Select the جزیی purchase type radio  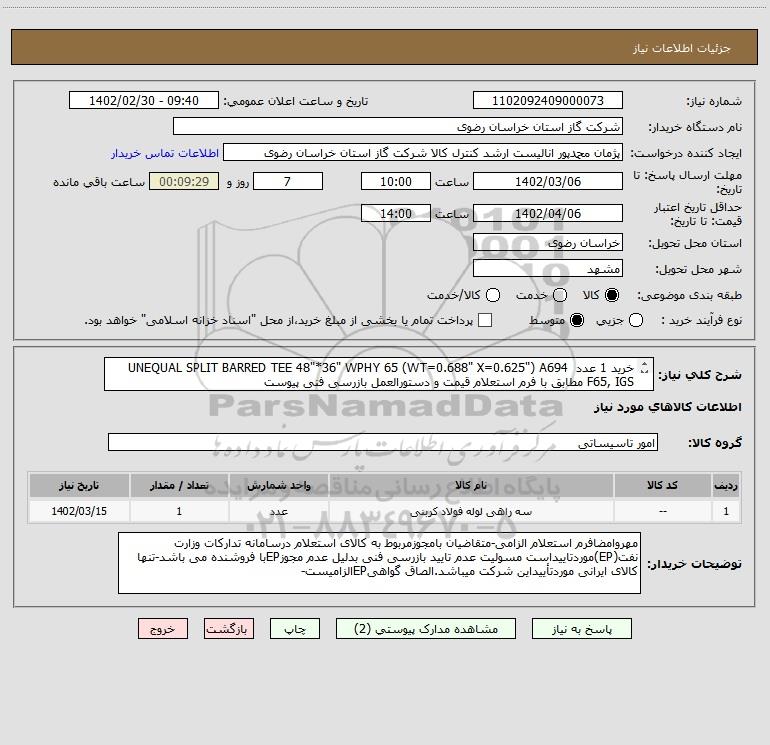tap(636, 320)
